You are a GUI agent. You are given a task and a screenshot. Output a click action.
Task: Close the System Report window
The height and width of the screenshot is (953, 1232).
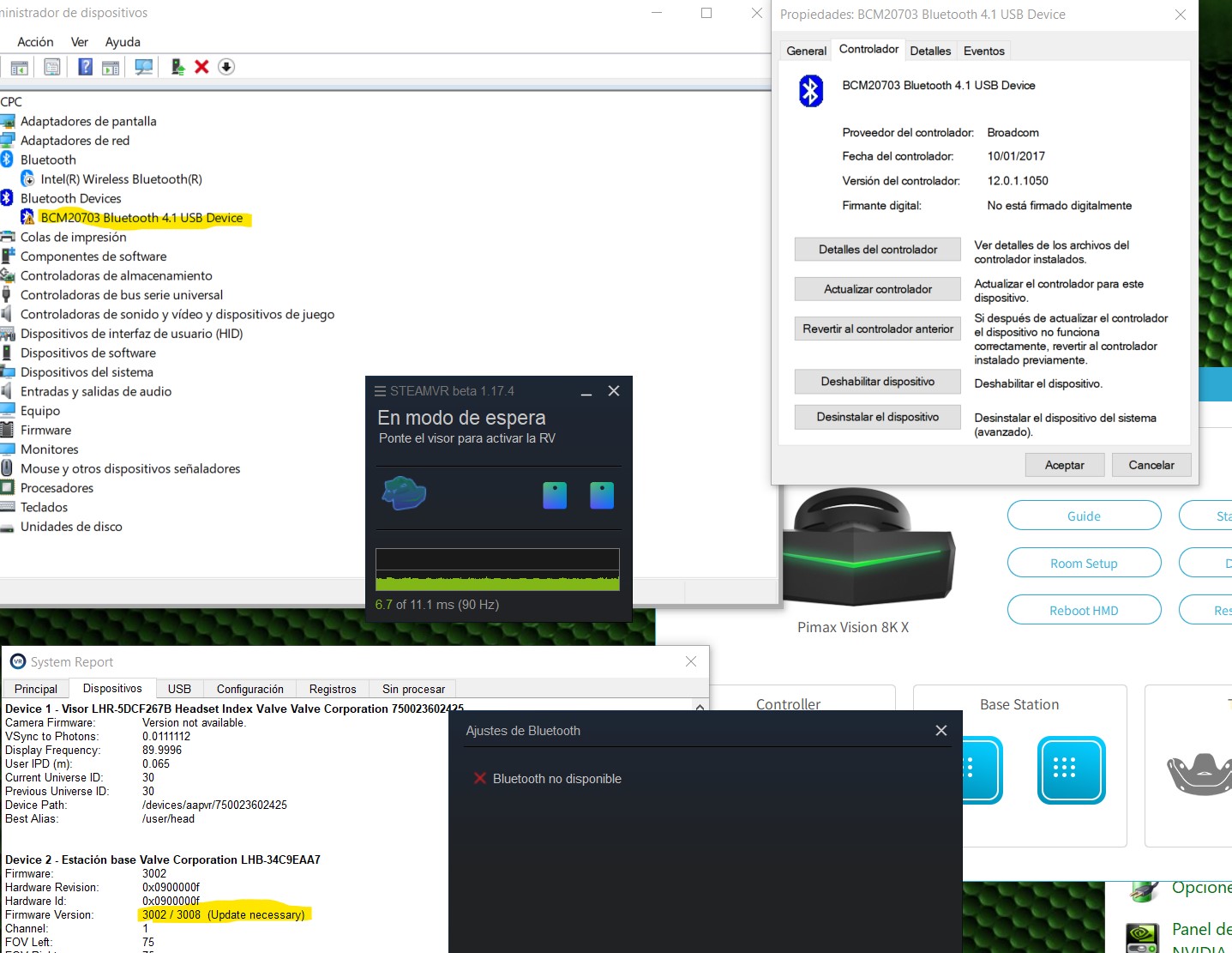[x=691, y=661]
